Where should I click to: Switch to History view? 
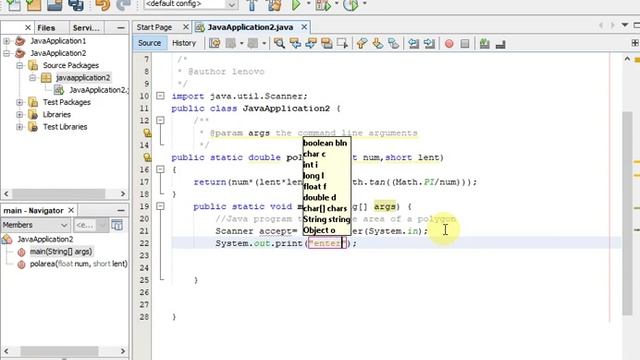[x=184, y=43]
